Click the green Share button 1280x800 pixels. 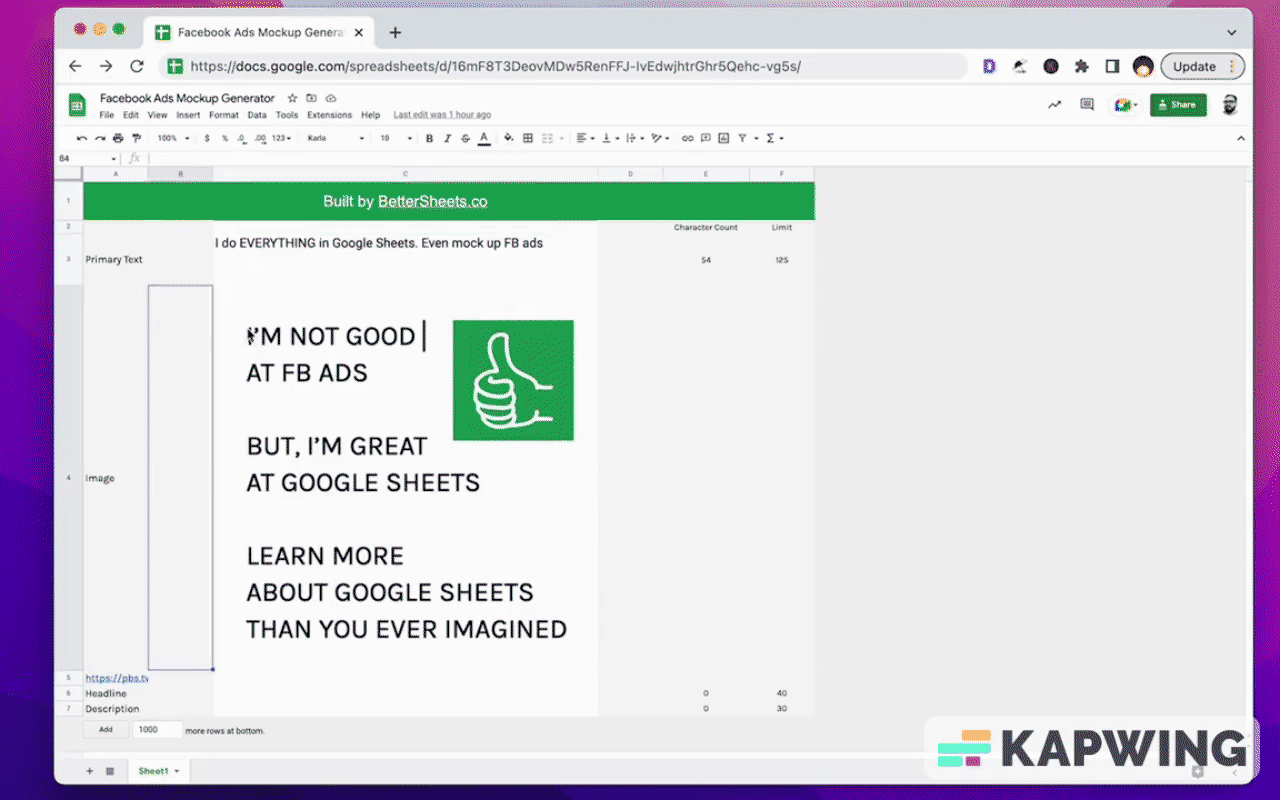[x=1178, y=104]
